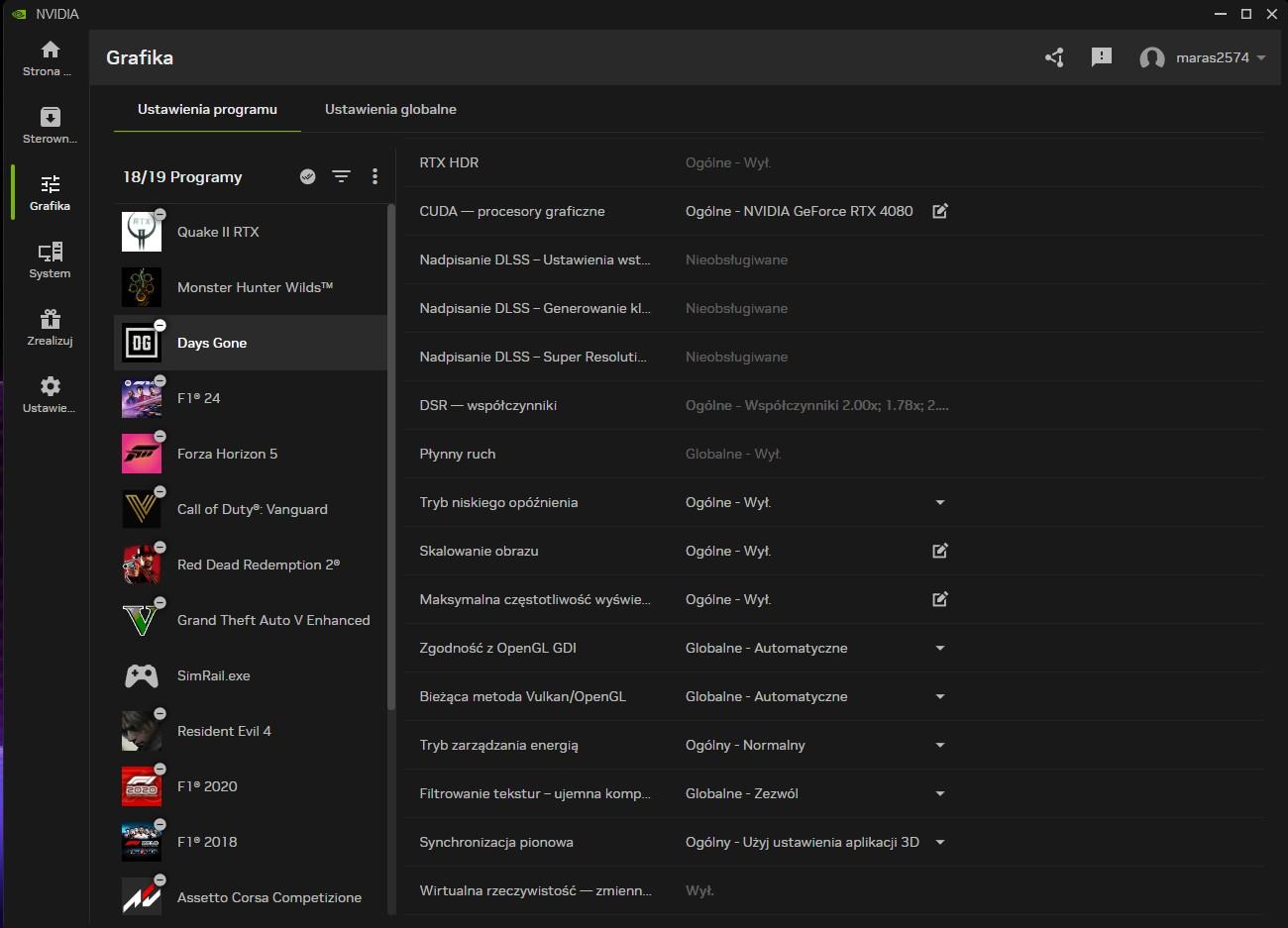
Task: Edit the CUDA procesory graficzne setting
Action: [940, 211]
